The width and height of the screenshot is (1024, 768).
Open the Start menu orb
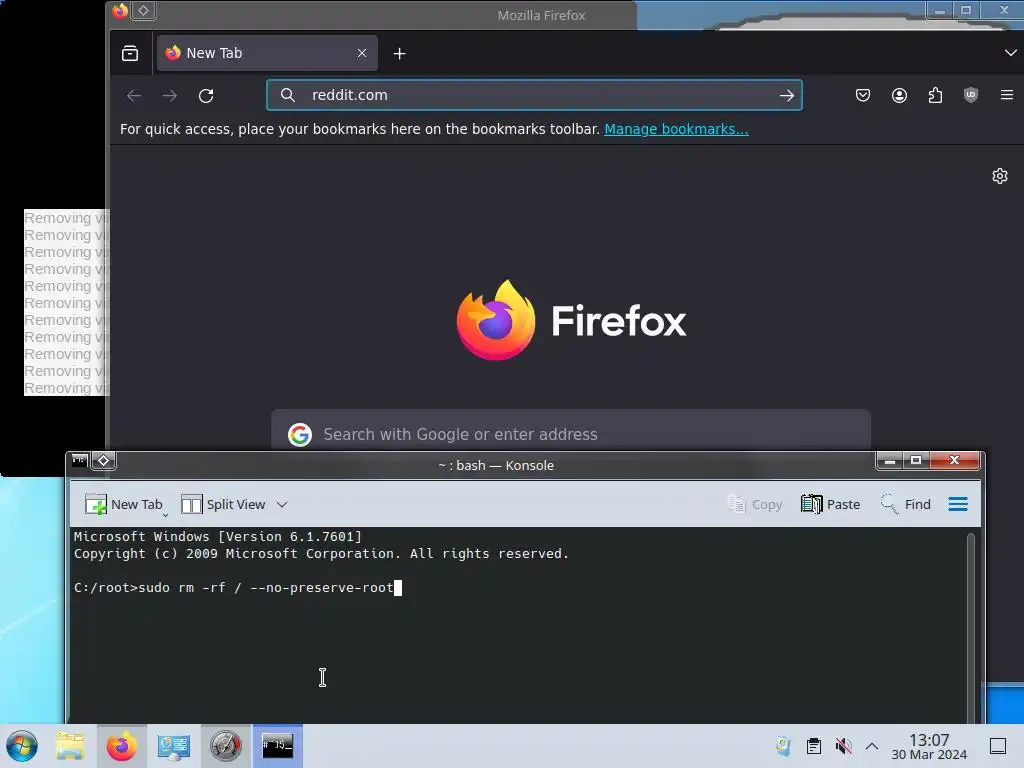(22, 746)
